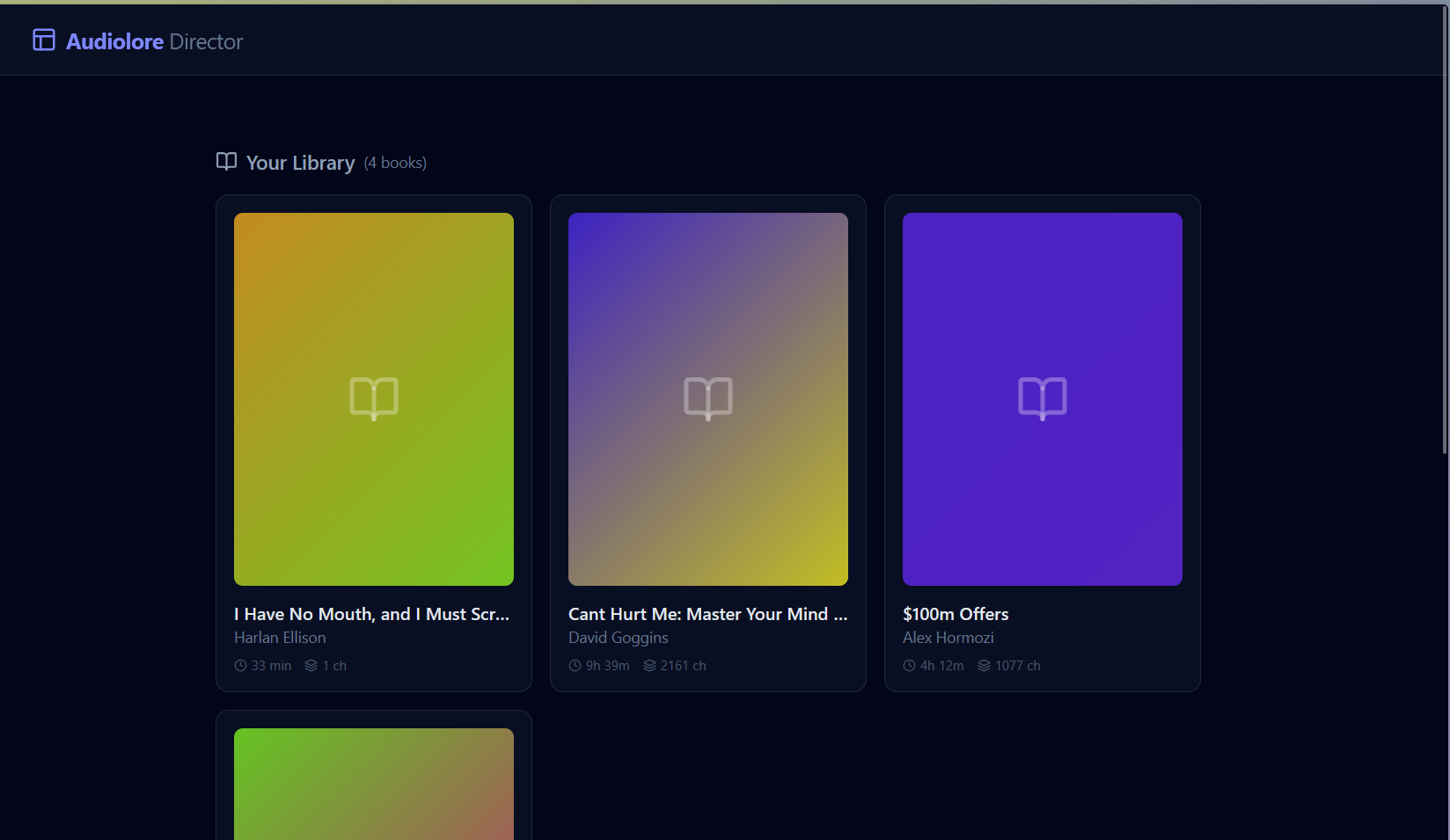
Task: Click the author name Alex Hormozi
Action: coord(948,638)
